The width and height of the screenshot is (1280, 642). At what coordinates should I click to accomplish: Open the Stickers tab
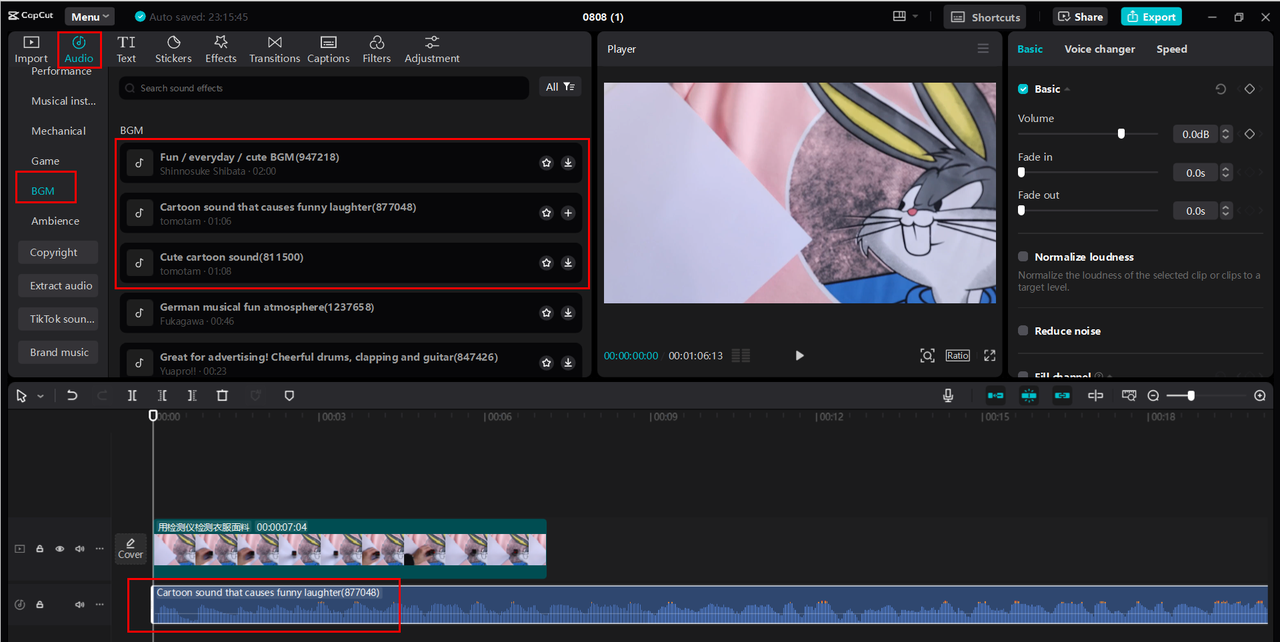click(x=173, y=49)
